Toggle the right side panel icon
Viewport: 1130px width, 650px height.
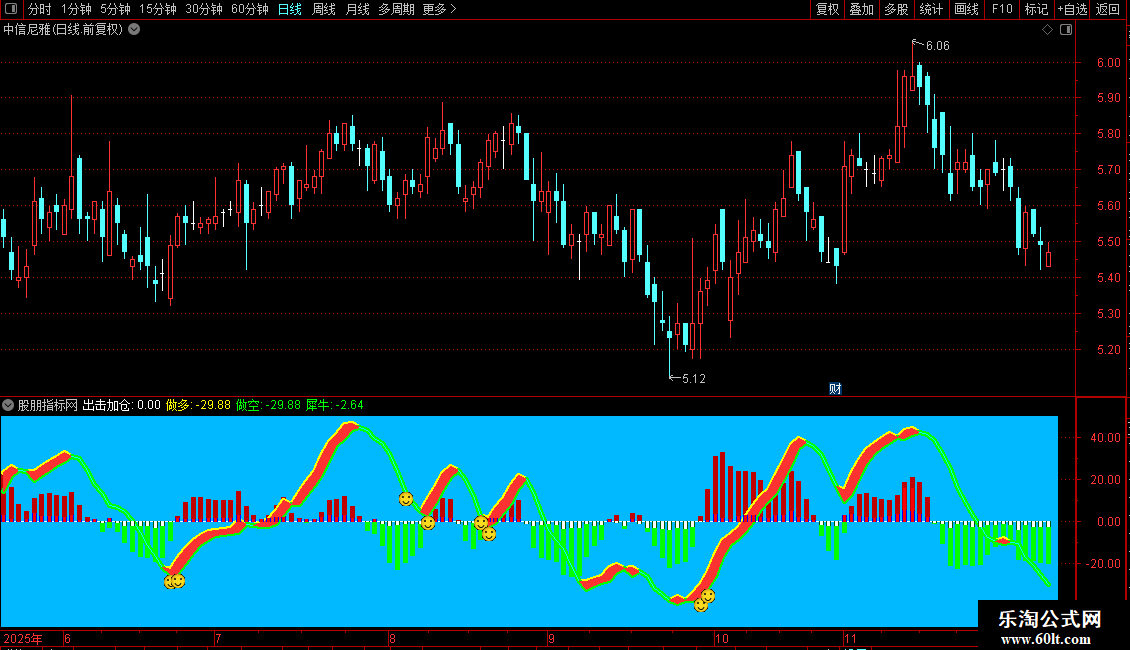[x=1066, y=30]
